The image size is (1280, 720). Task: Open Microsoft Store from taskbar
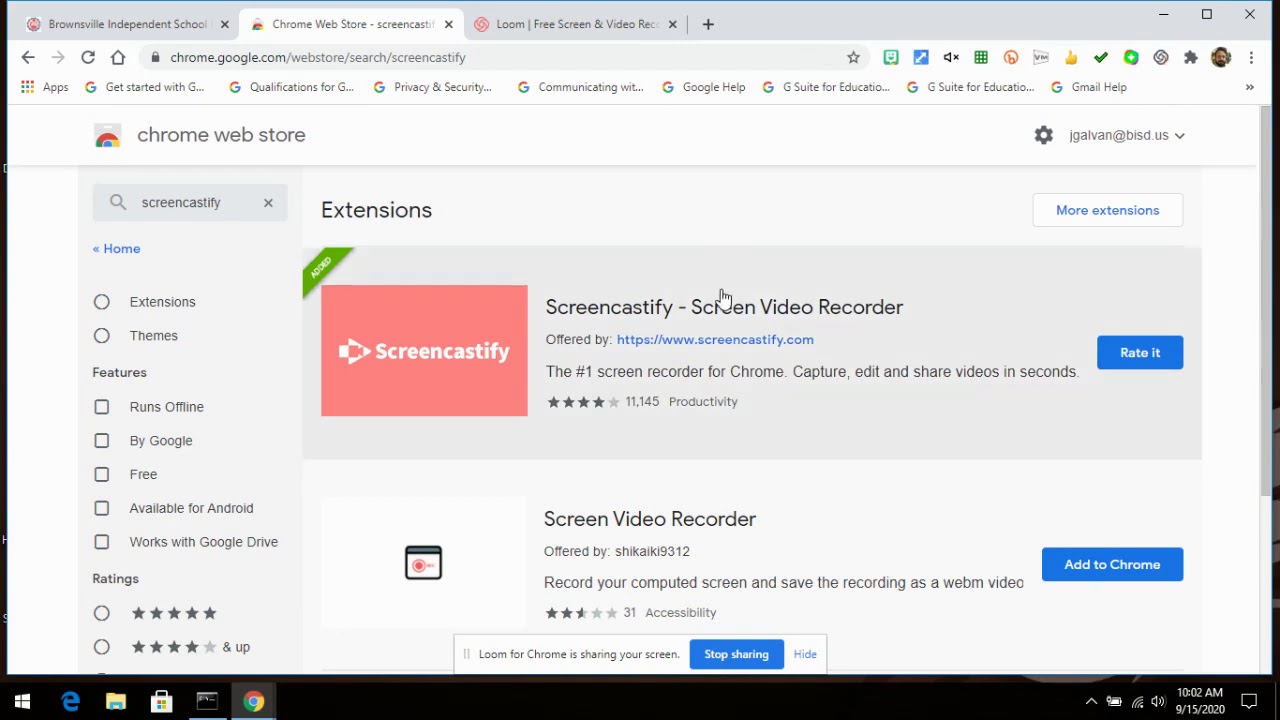[x=161, y=702]
